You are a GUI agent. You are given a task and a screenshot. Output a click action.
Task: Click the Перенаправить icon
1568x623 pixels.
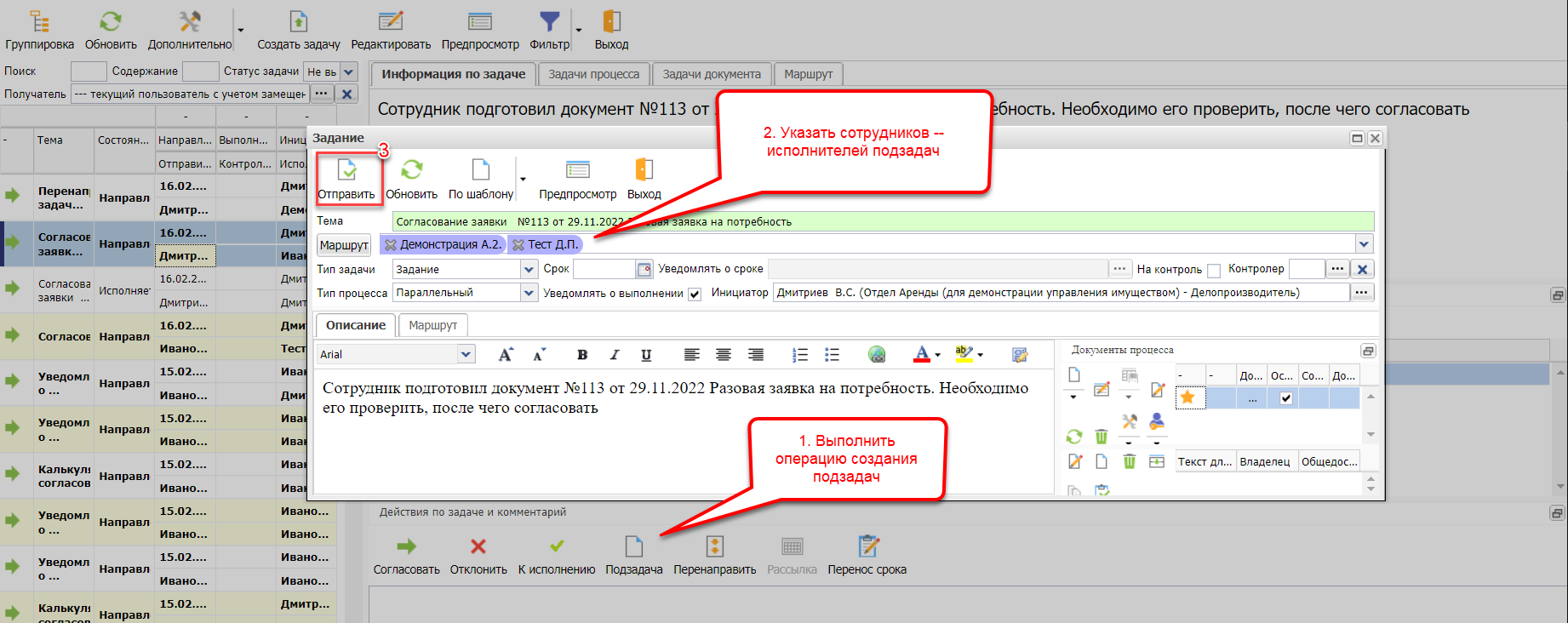[x=714, y=546]
